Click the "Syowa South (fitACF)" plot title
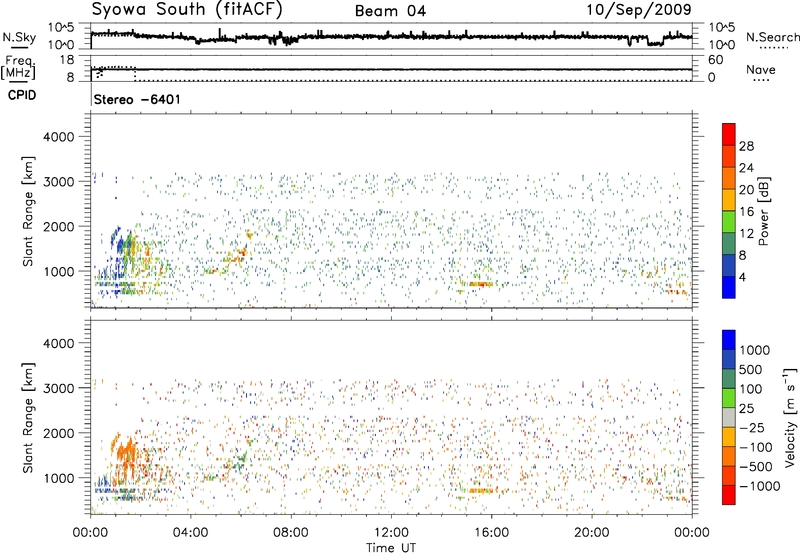Image resolution: width=800 pixels, height=554 pixels. tap(186, 10)
